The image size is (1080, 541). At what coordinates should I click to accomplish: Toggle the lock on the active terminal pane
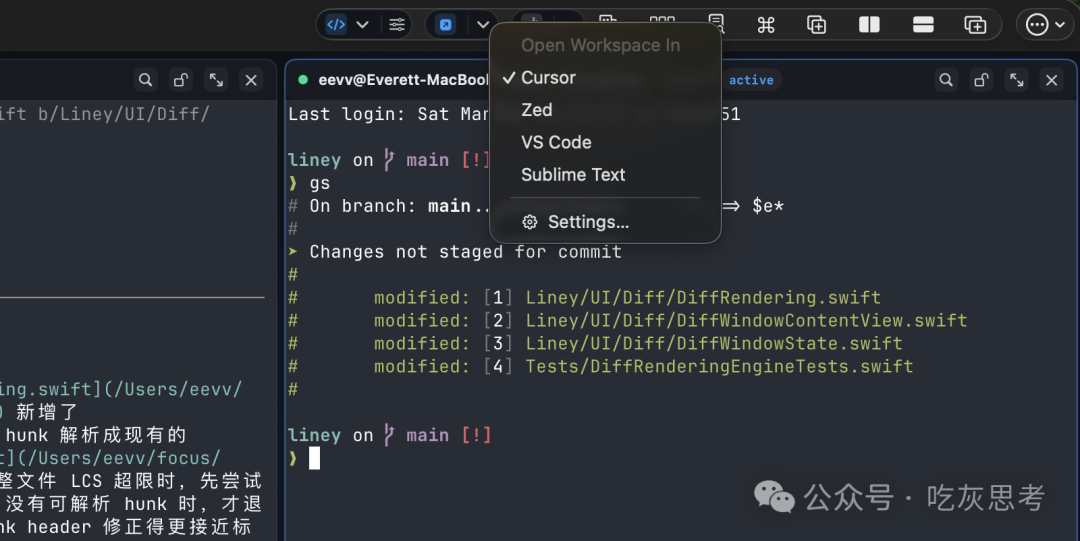tap(981, 80)
